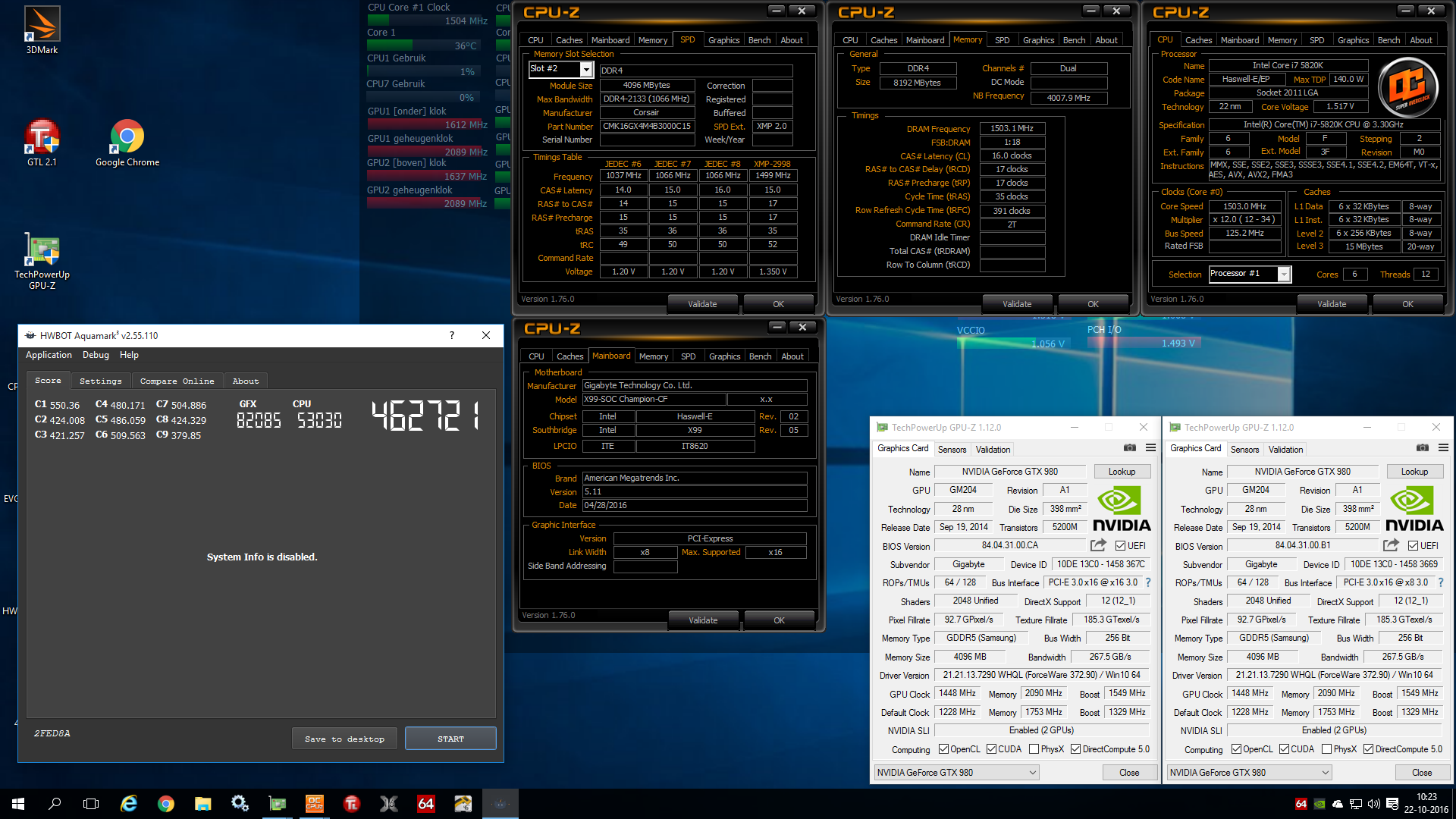
Task: Open the GTL 2.1 desktop shortcut
Action: (42, 143)
